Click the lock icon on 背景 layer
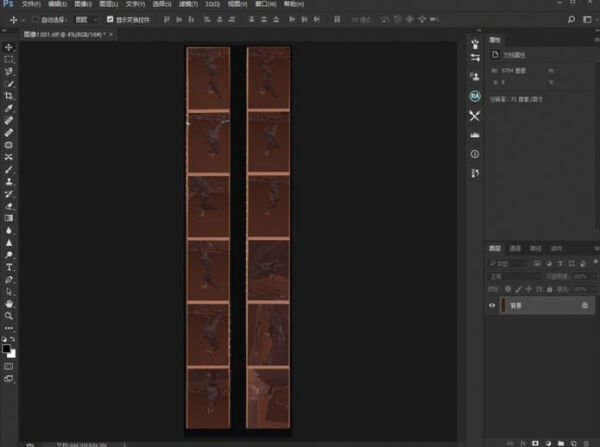The height and width of the screenshot is (447, 600). pos(584,306)
